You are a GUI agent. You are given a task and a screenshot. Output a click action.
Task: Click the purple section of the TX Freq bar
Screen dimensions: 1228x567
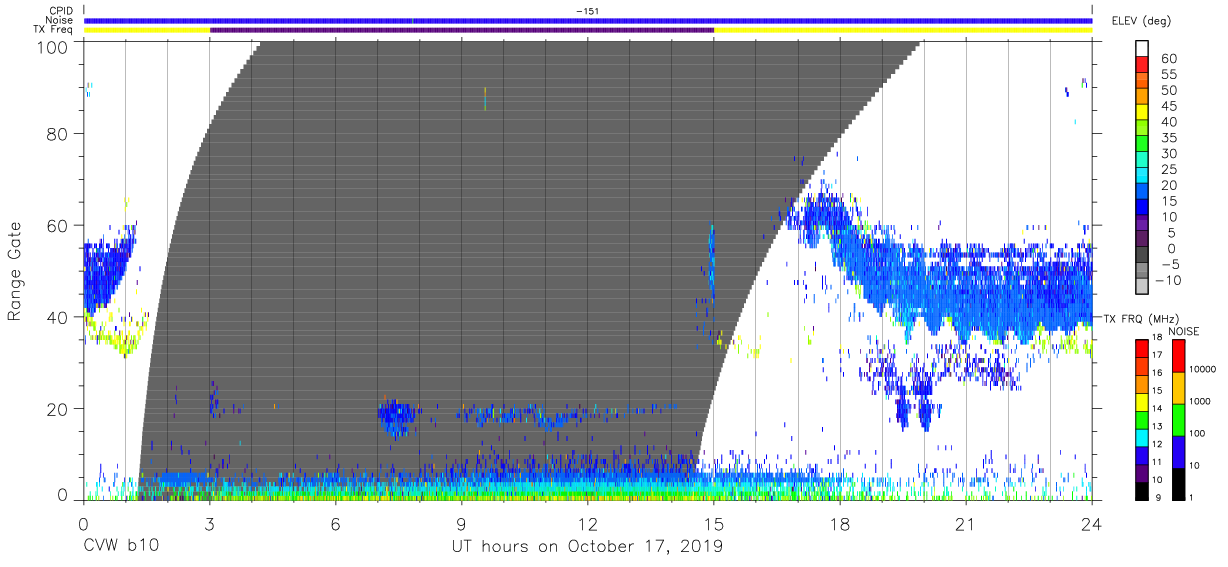coord(461,30)
